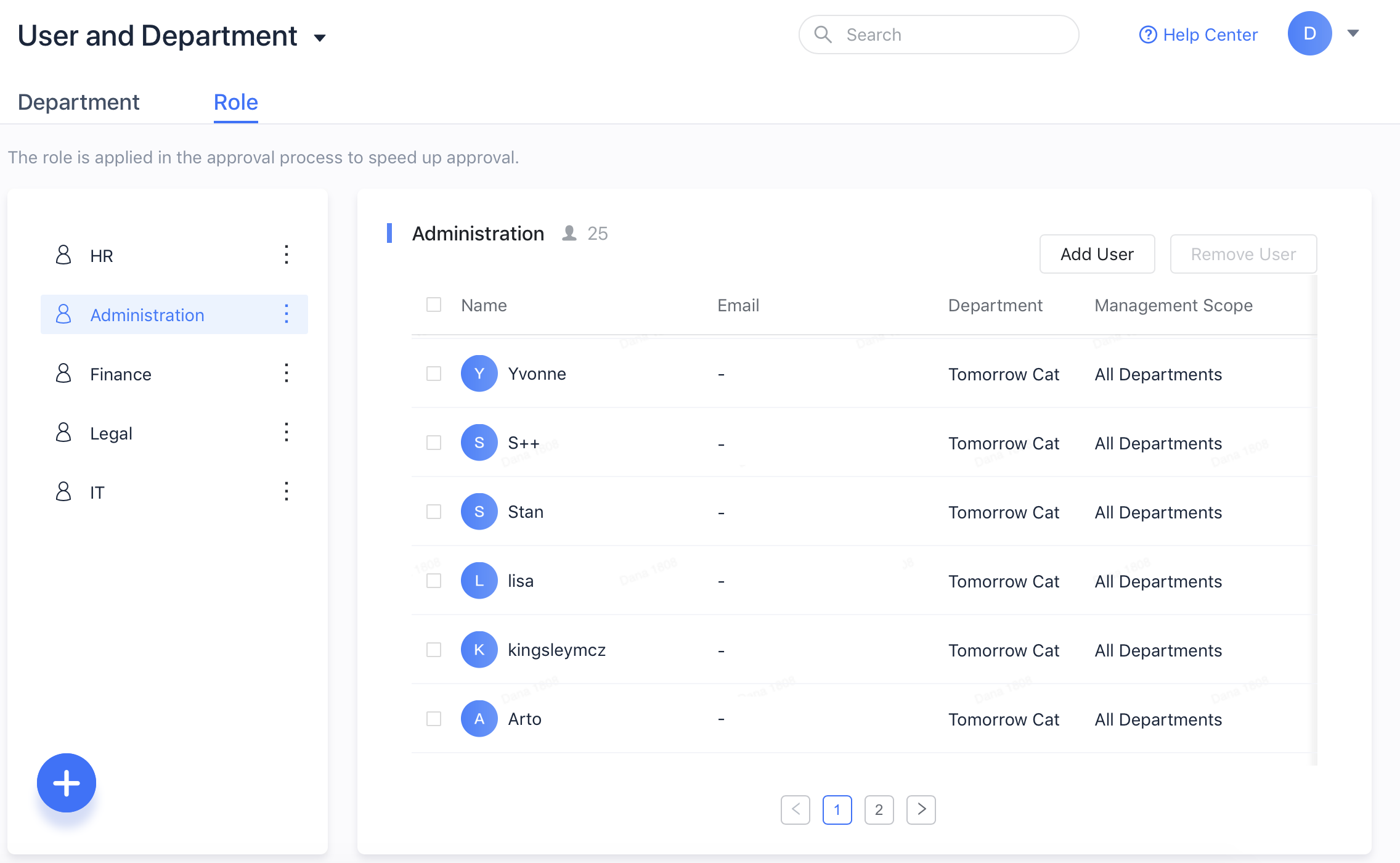1400x863 pixels.
Task: Switch to the Department tab
Action: click(x=78, y=102)
